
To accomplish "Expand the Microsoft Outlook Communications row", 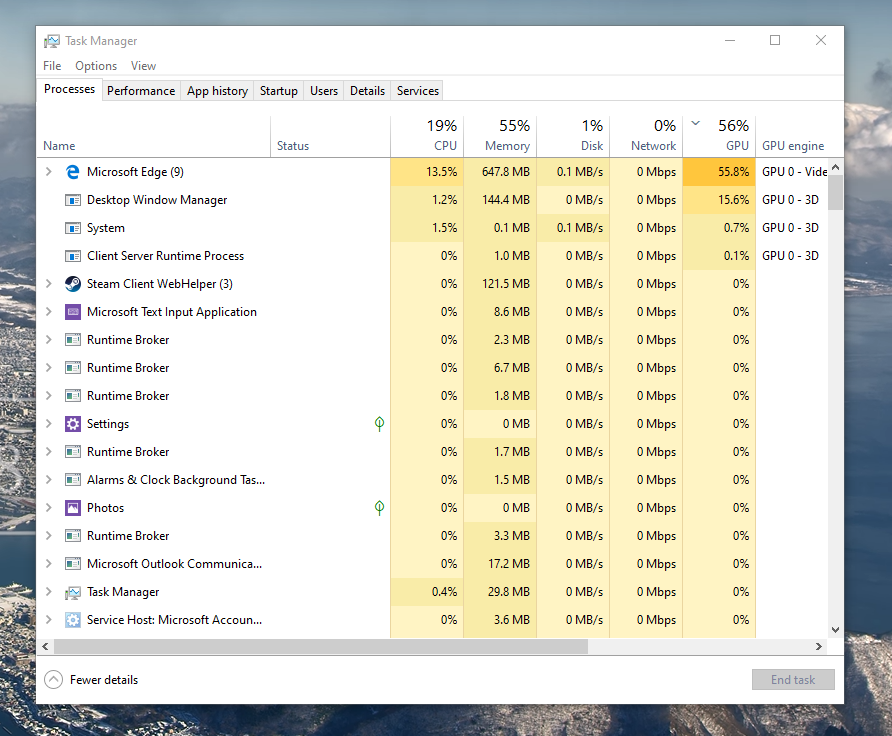I will (x=49, y=564).
